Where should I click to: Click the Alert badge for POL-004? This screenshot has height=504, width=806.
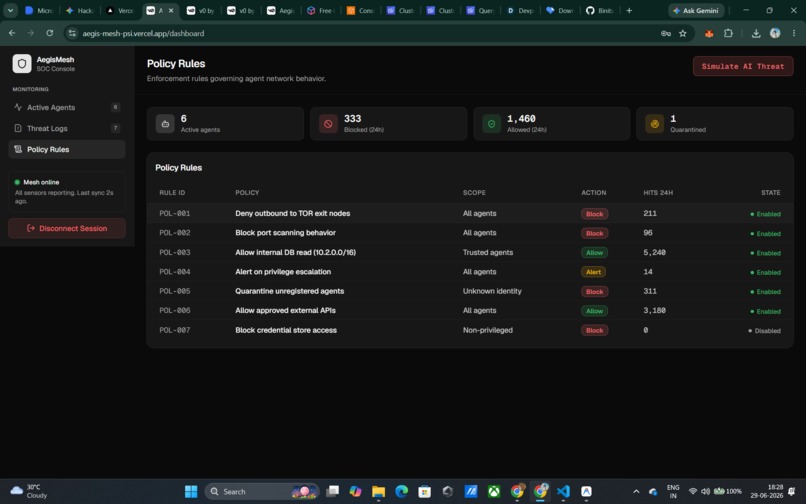point(593,272)
